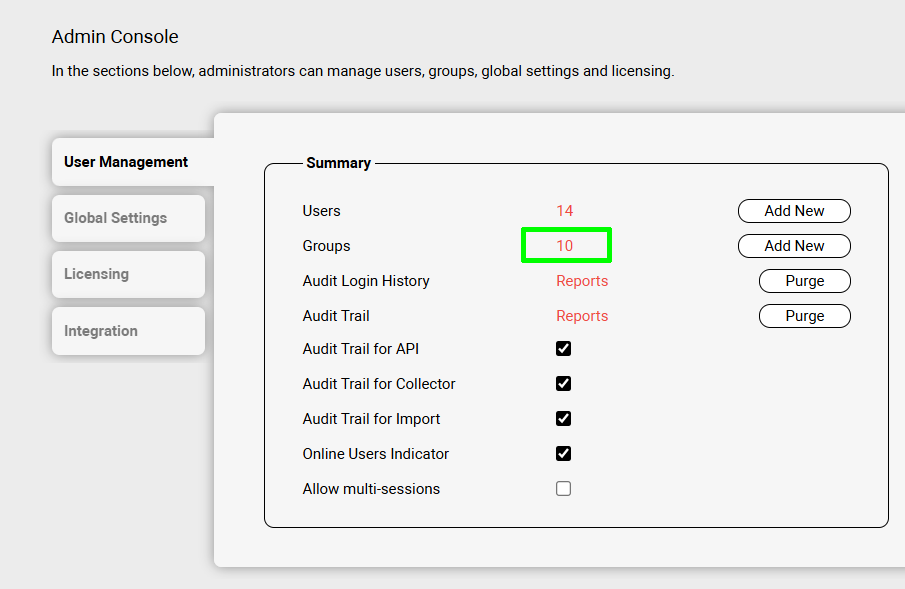Go to the Licensing tab
The height and width of the screenshot is (589, 905).
coord(97,274)
